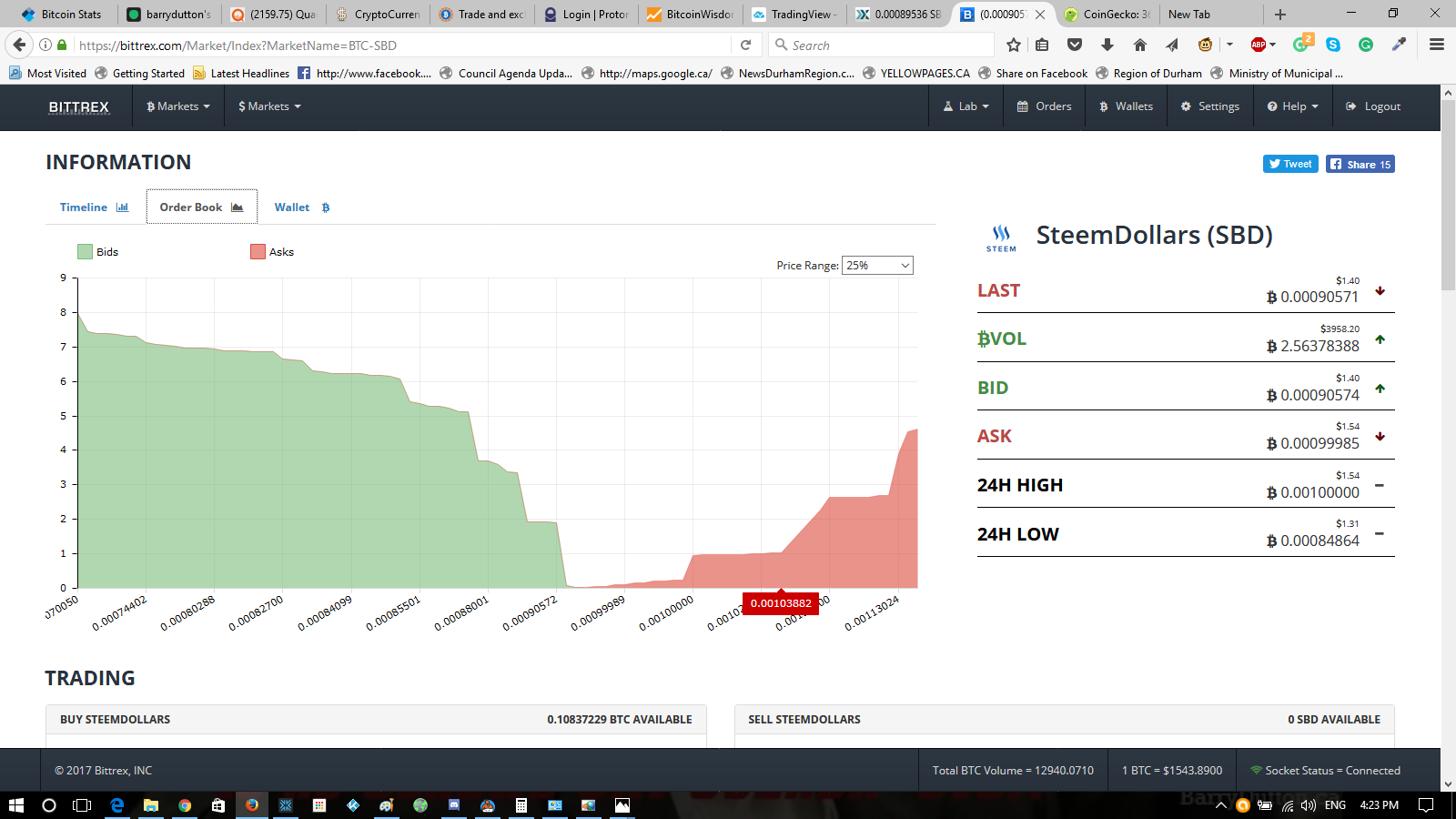Click the URL address bar
Image resolution: width=1456 pixels, height=819 pixels.
[400, 45]
